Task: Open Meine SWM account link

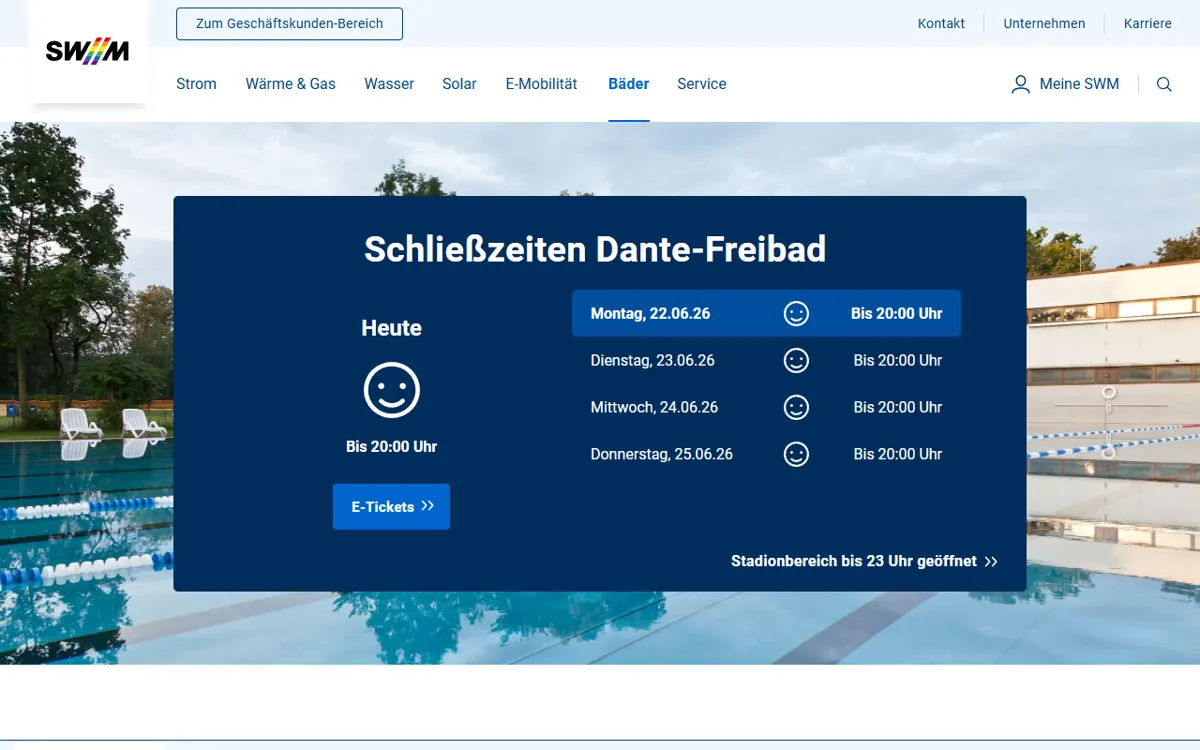Action: (x=1065, y=84)
